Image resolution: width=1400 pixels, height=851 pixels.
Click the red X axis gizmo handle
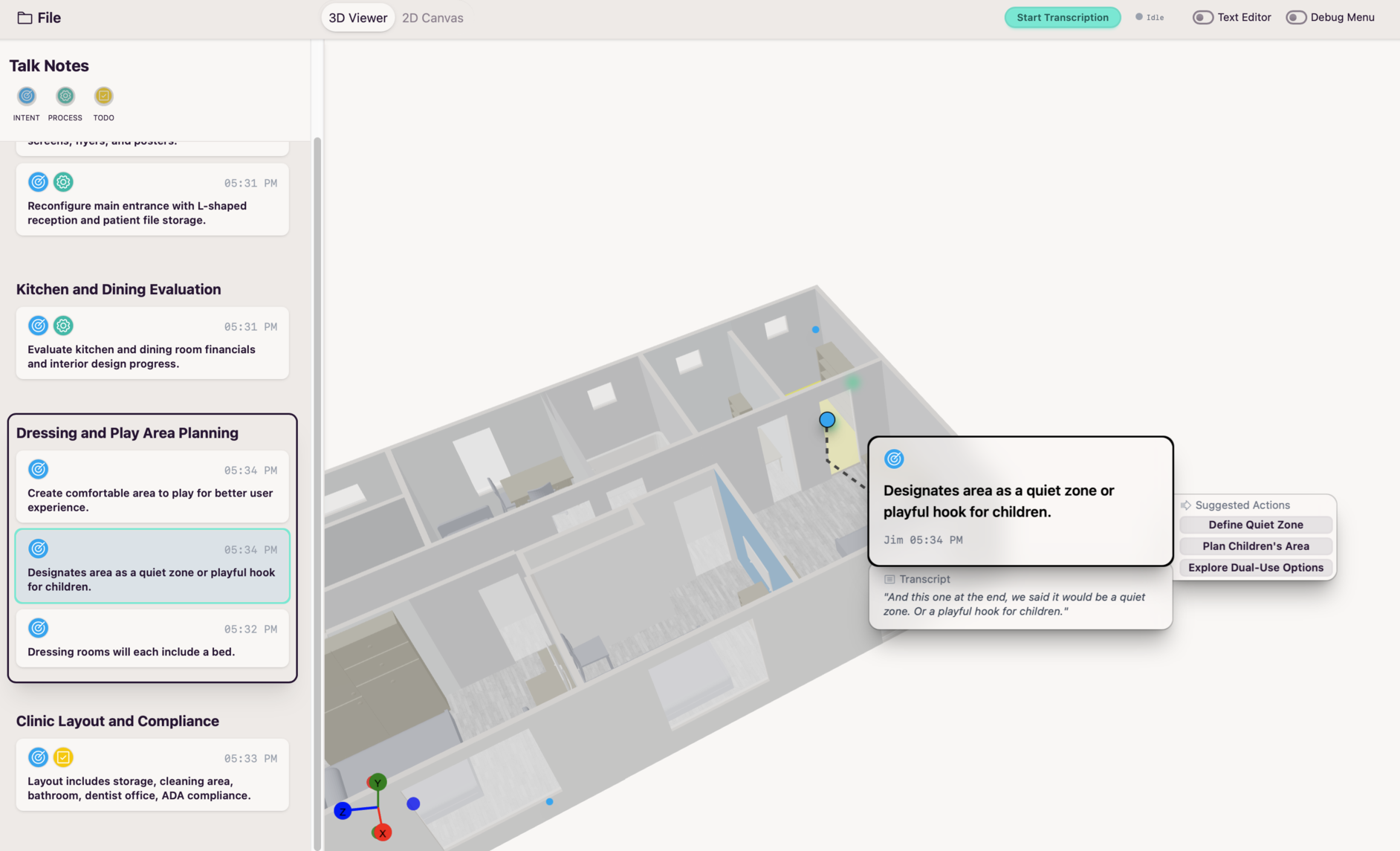pos(382,832)
